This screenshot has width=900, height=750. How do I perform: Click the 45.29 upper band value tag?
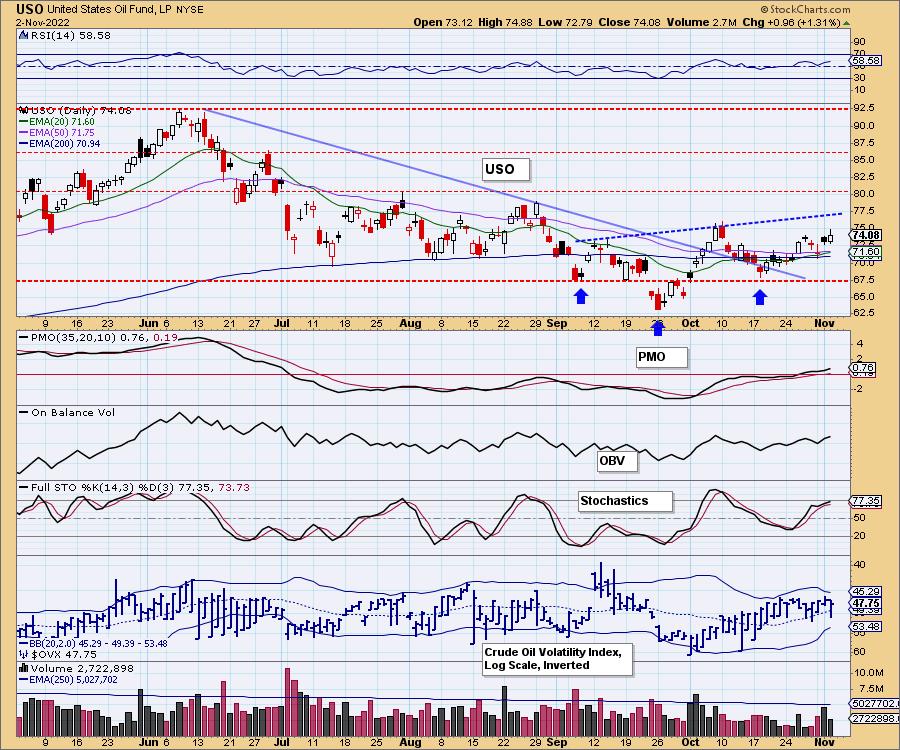coord(866,591)
